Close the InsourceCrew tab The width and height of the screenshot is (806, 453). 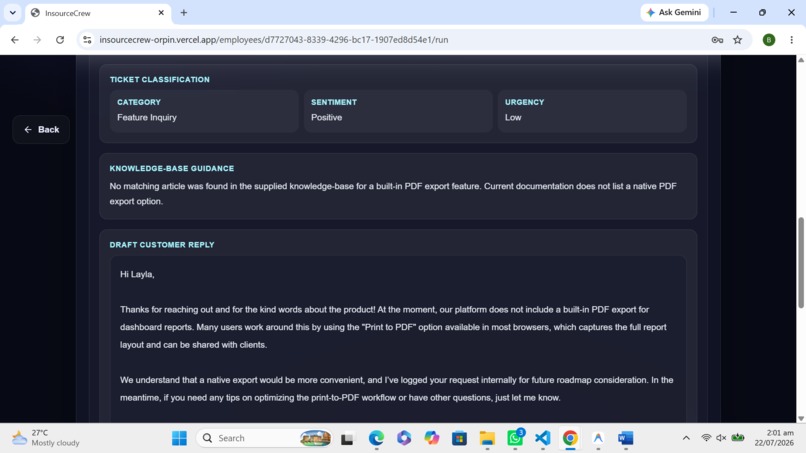[161, 13]
